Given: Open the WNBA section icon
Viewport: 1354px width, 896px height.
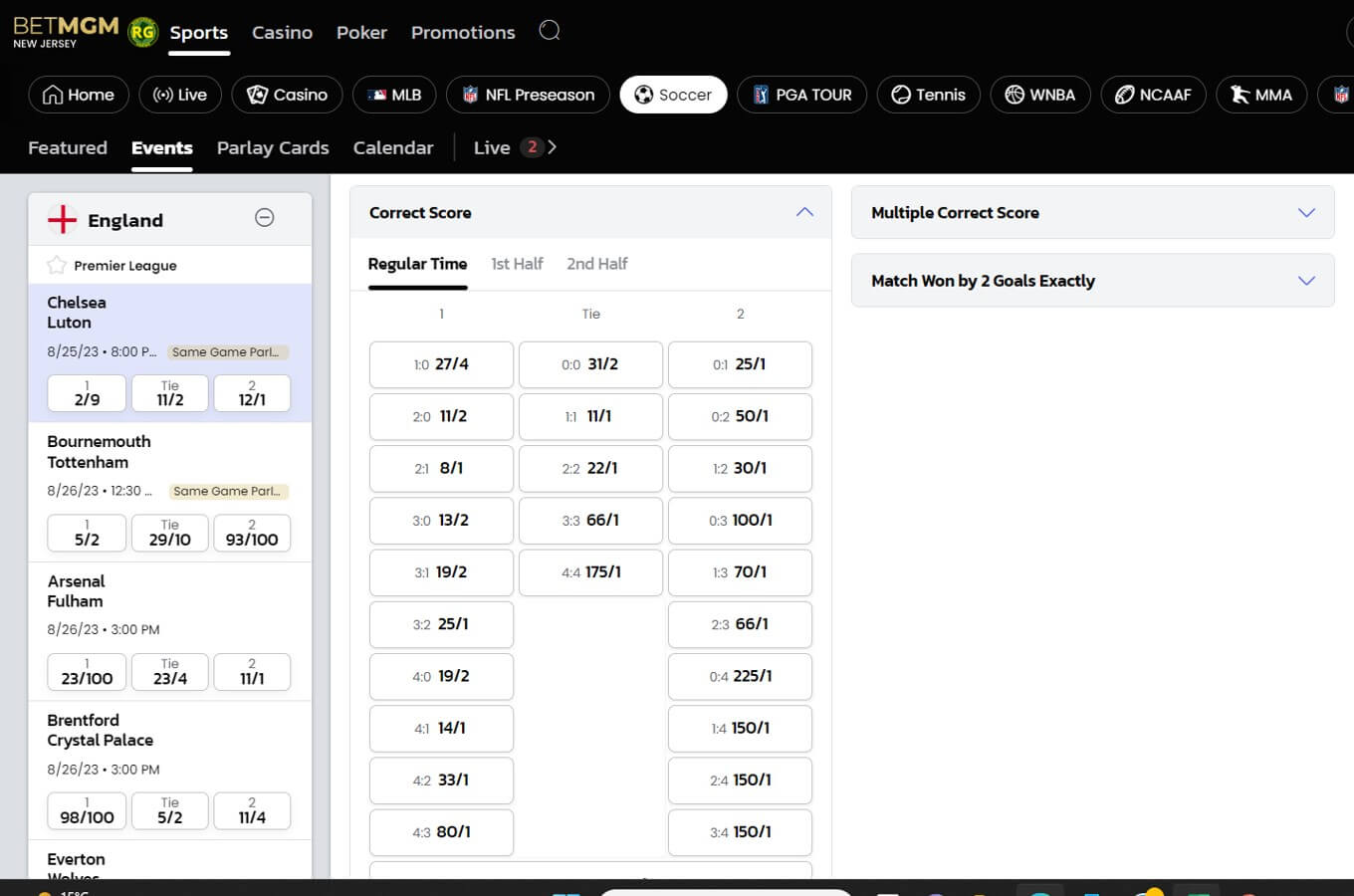Looking at the screenshot, I should pos(1013,95).
